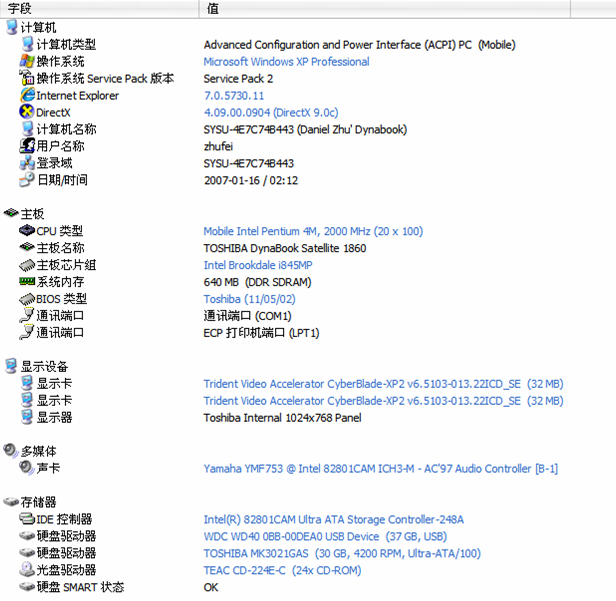The height and width of the screenshot is (601, 616).
Task: Select the 计算机 group label
Action: [38, 27]
